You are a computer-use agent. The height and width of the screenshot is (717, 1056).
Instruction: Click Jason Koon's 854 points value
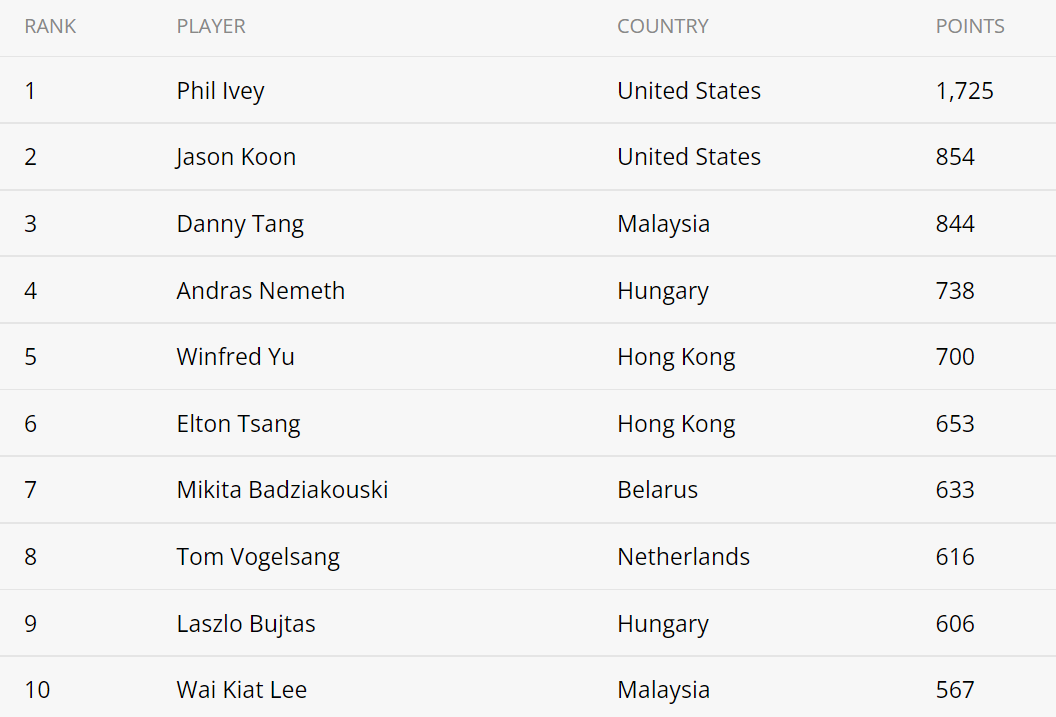point(955,157)
